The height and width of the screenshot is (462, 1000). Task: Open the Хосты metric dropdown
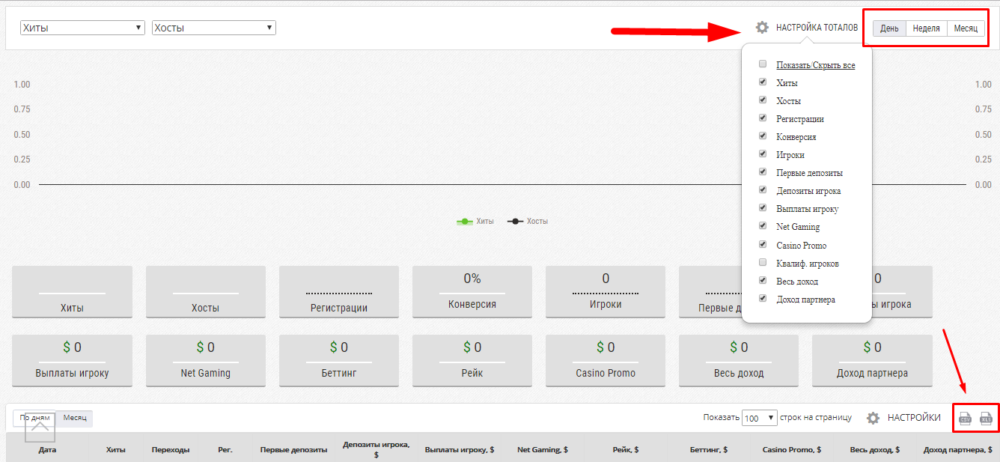[213, 28]
